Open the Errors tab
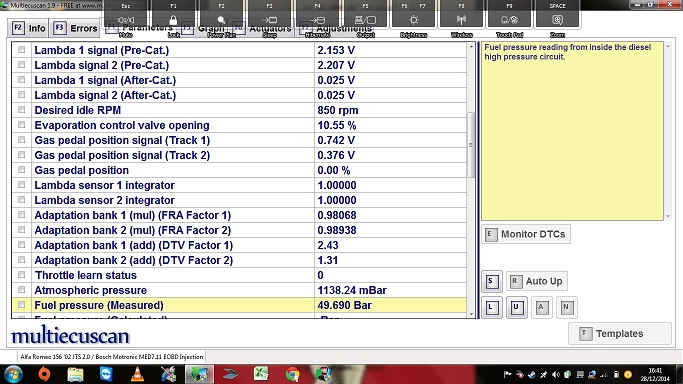The height and width of the screenshot is (384, 683). [x=76, y=28]
